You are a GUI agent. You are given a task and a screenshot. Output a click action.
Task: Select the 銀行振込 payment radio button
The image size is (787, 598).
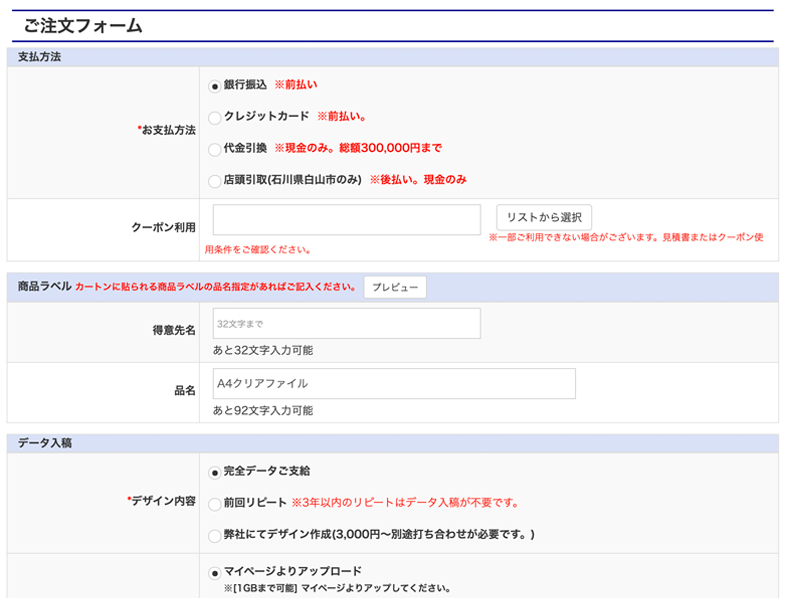(x=215, y=86)
